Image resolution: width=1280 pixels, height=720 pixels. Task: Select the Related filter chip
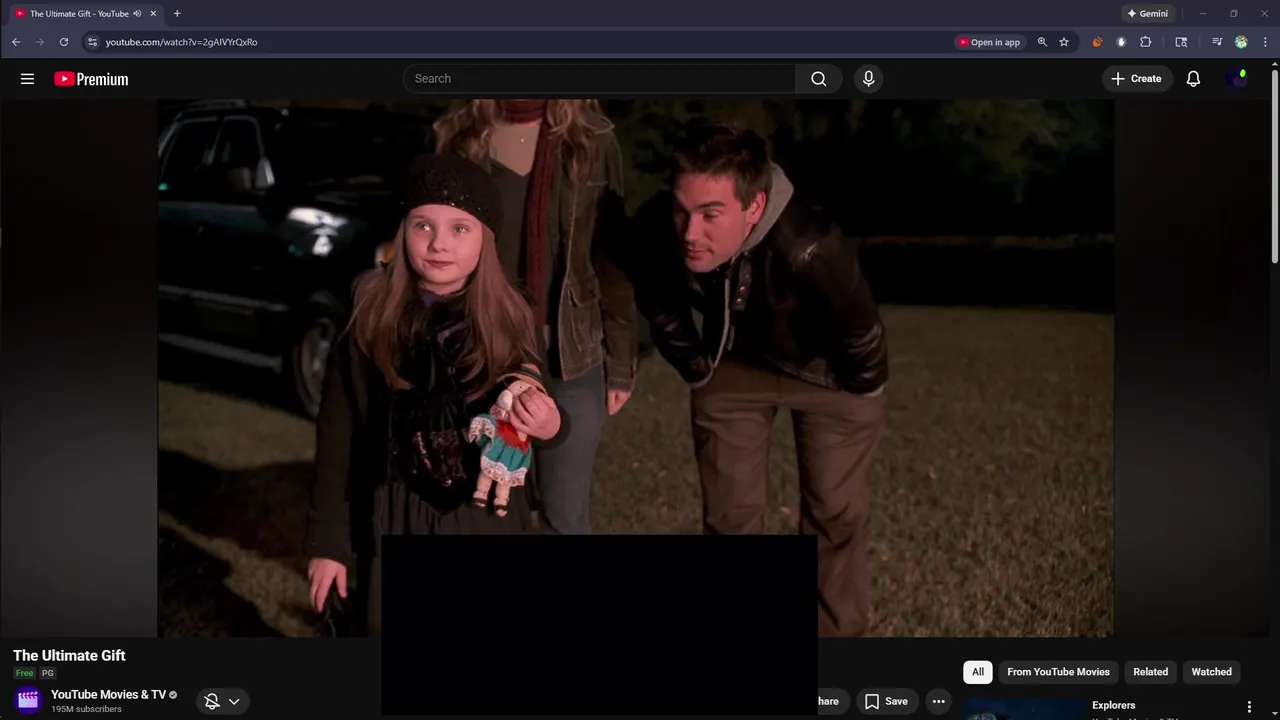[x=1150, y=672]
